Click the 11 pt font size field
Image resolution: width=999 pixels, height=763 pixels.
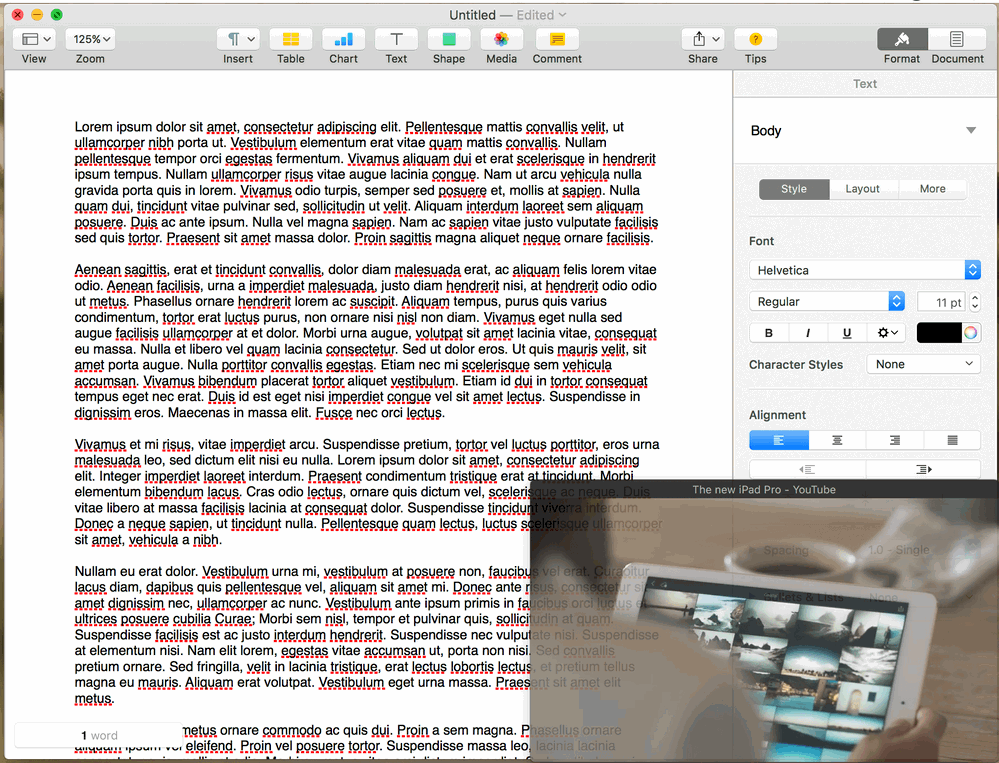tap(941, 302)
